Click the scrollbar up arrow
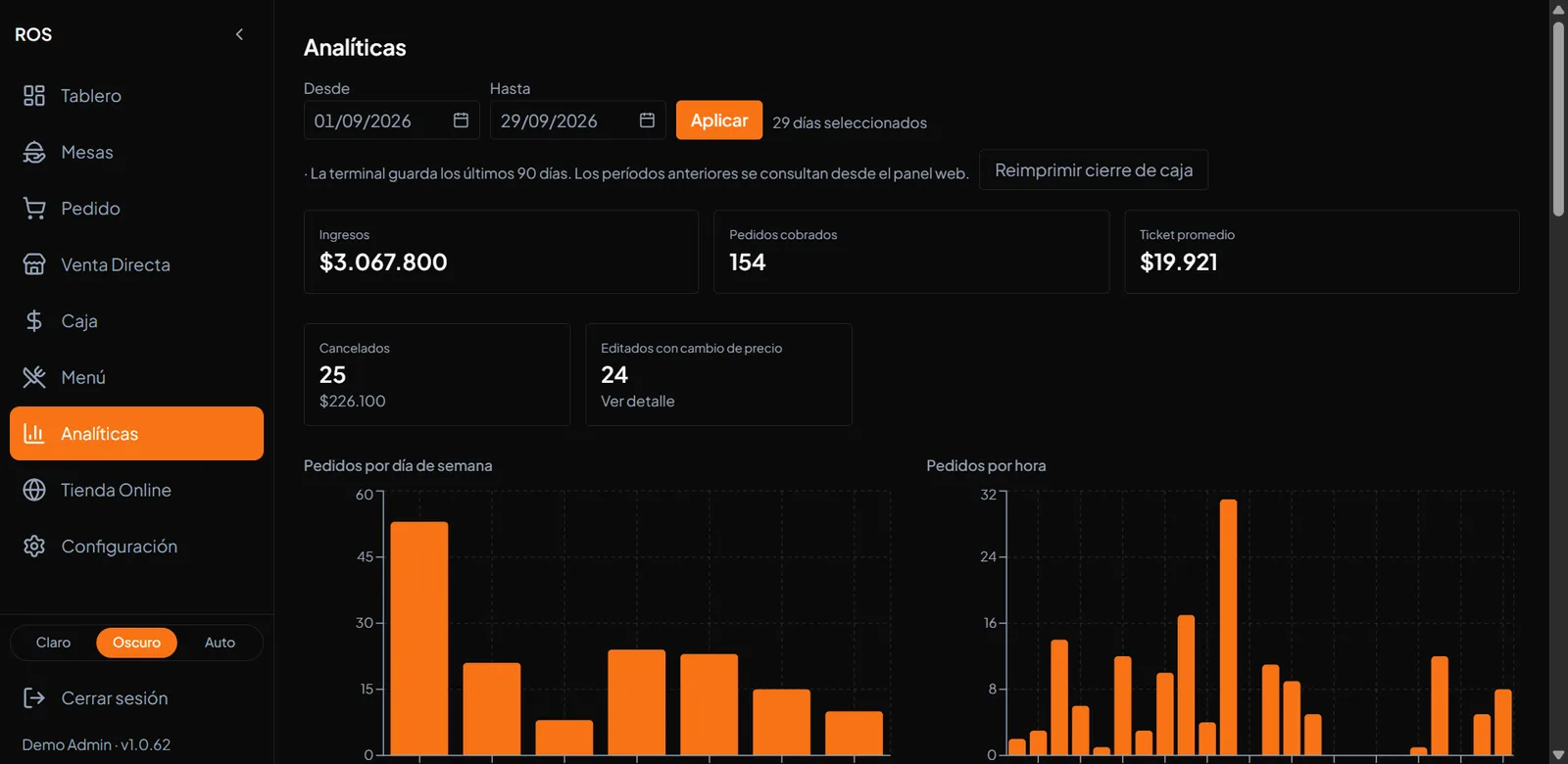Image resolution: width=1568 pixels, height=764 pixels. [1558, 9]
